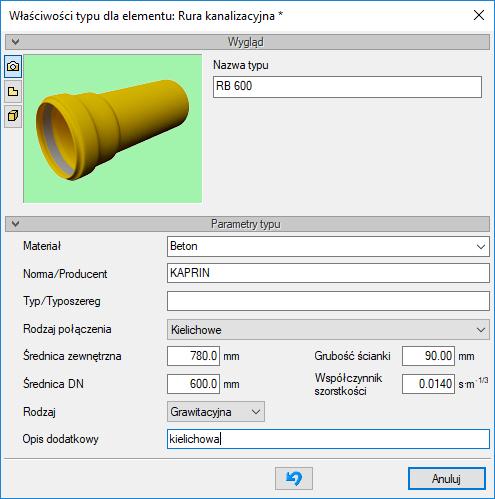Click the Średnica zewnętrzna label
The height and width of the screenshot is (499, 495).
click(72, 356)
